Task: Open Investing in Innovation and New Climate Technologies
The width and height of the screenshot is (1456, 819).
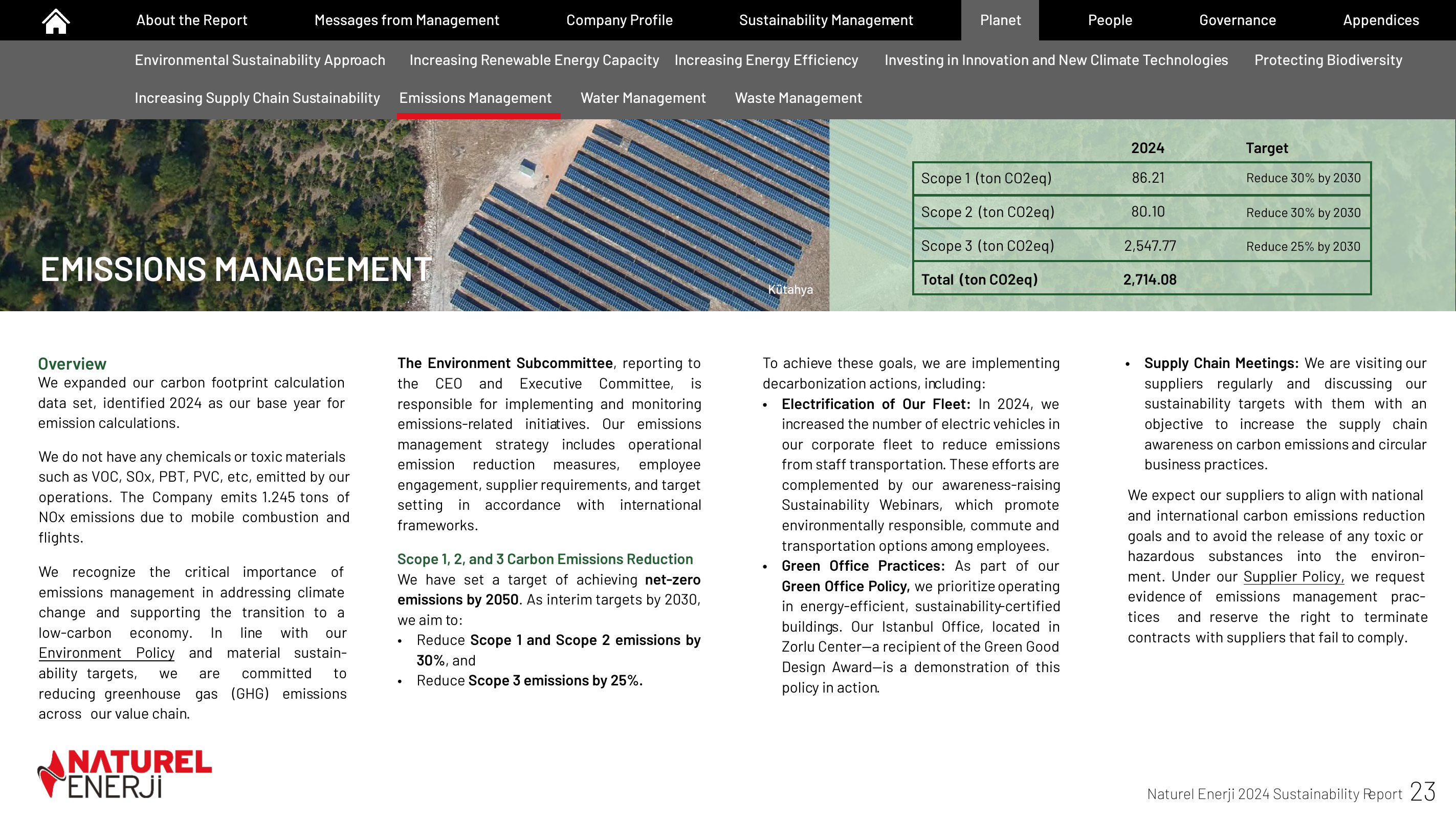Action: coord(1056,60)
